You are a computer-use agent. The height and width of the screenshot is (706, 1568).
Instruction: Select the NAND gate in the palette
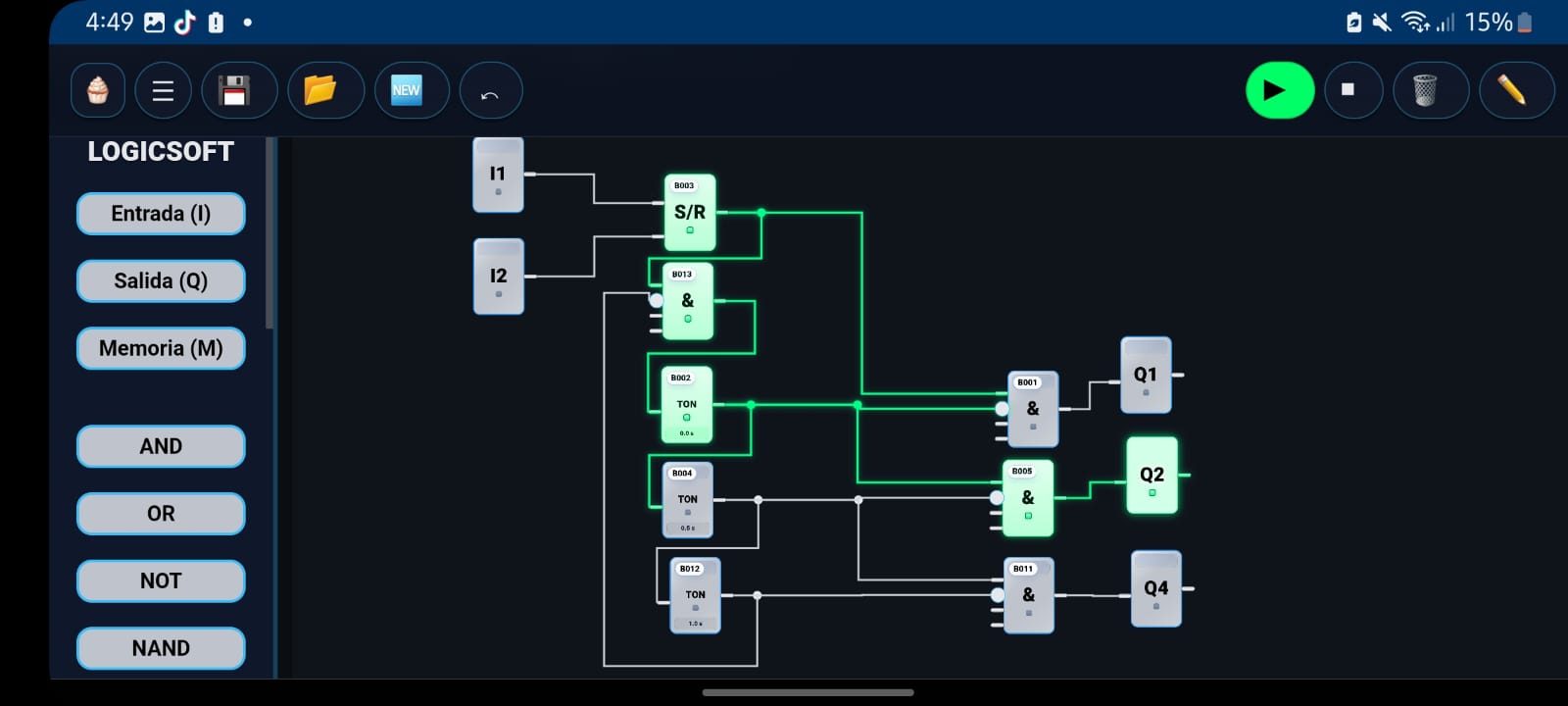pos(161,648)
